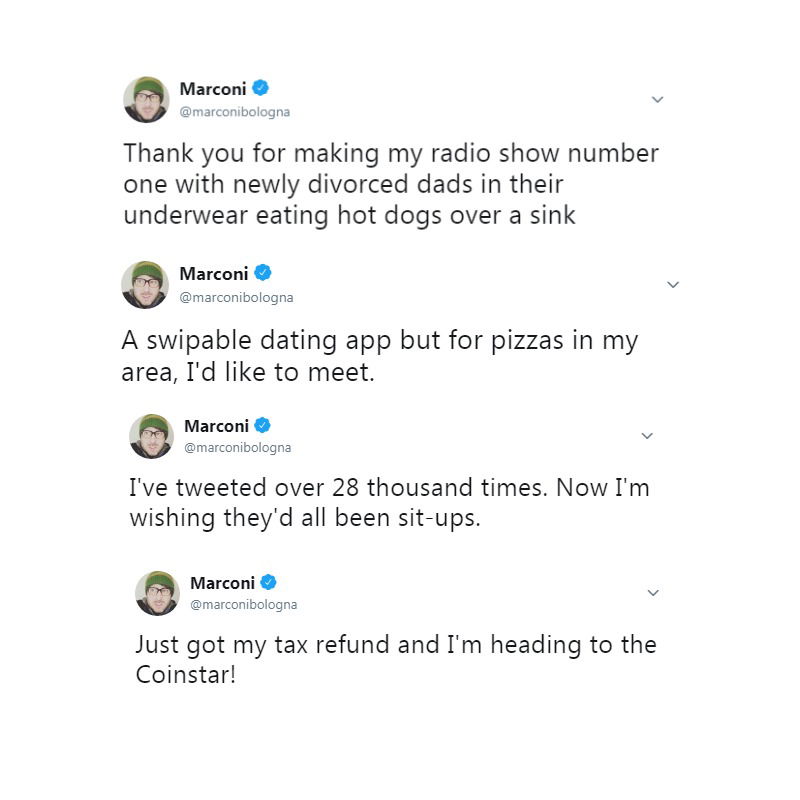Viewport: 800px width, 800px height.
Task: Click verified checkmark on pizza dating tweet
Action: (263, 273)
